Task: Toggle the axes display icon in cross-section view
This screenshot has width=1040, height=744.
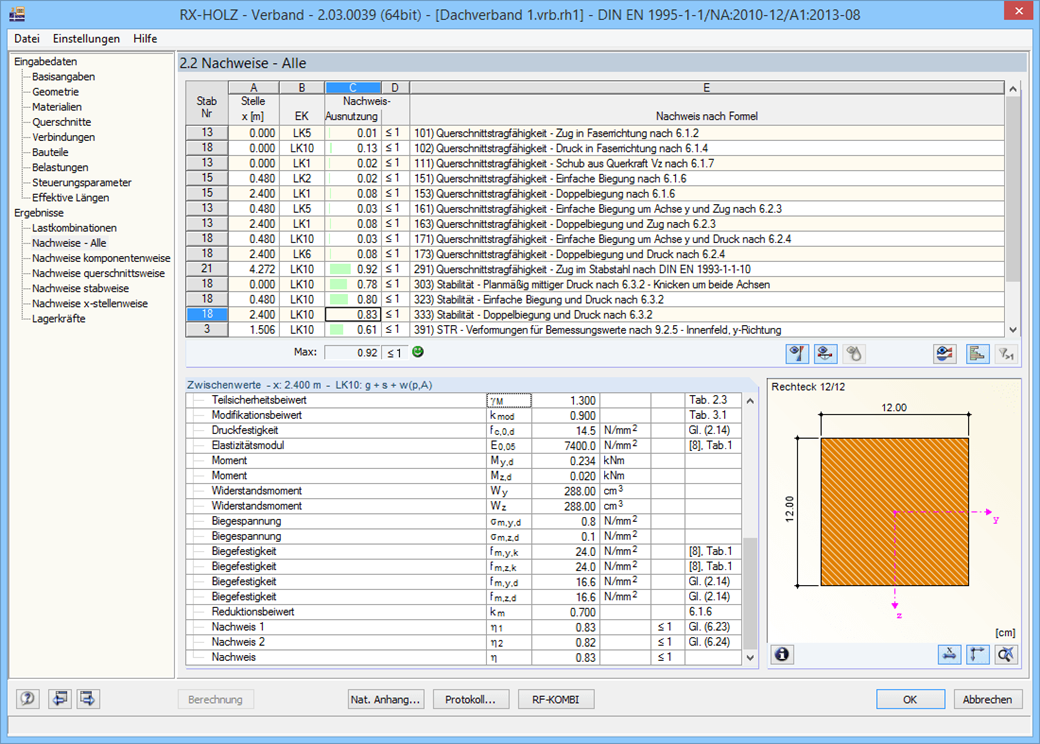Action: (978, 654)
